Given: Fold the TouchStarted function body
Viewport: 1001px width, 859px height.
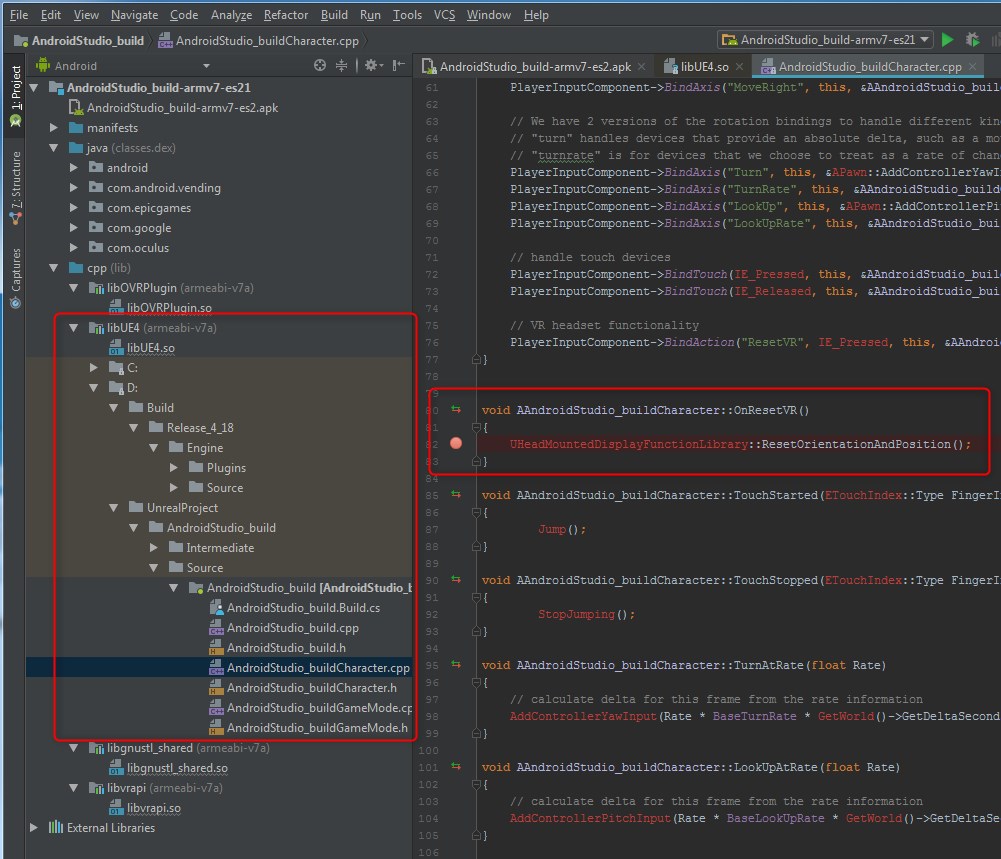Looking at the screenshot, I should (476, 512).
